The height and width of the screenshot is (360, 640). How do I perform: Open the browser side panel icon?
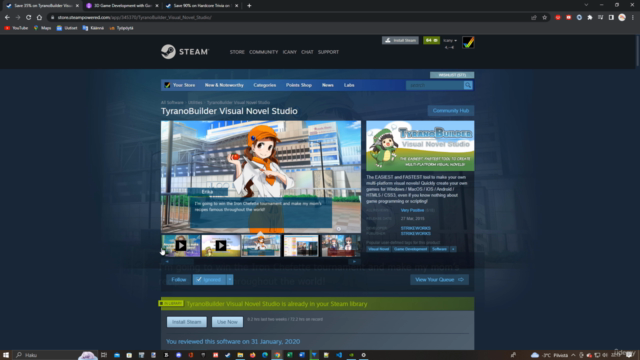pos(611,18)
